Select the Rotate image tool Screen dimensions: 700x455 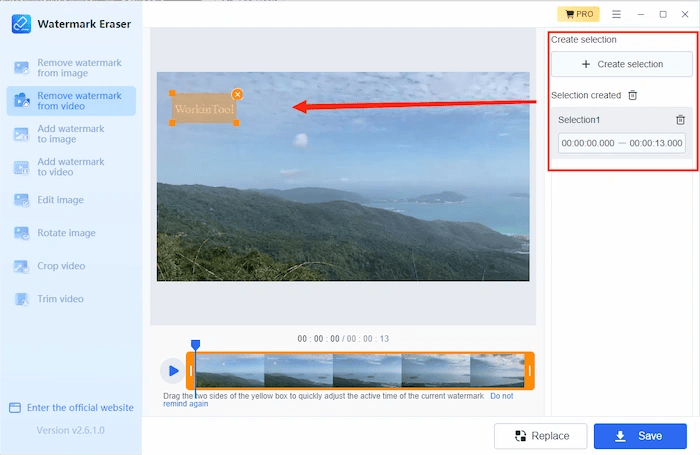[71, 233]
